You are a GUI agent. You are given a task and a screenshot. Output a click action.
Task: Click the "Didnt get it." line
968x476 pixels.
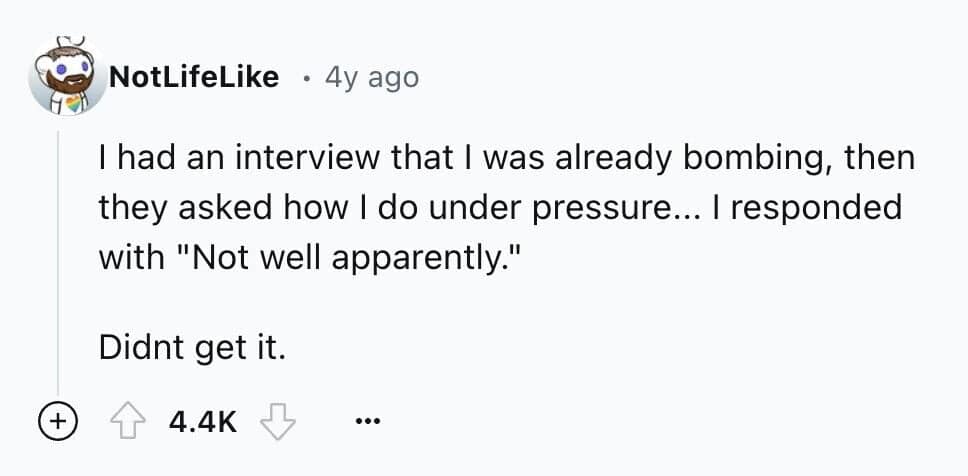(192, 346)
